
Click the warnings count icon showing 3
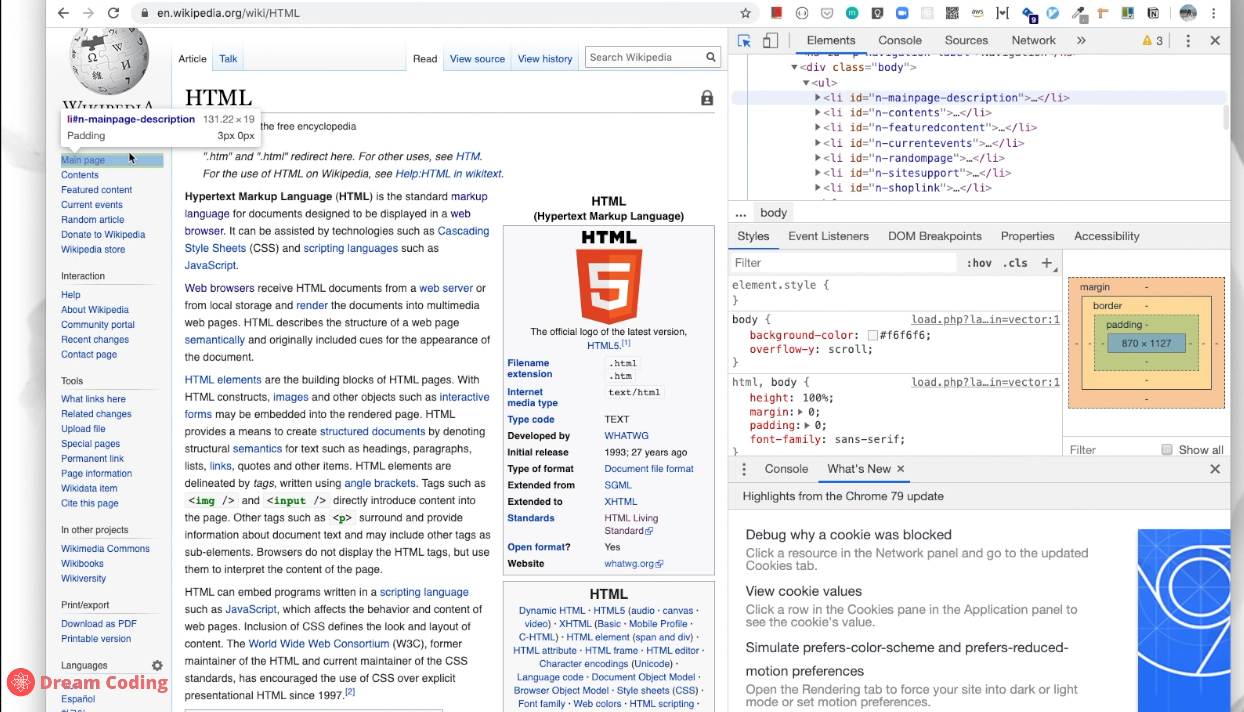click(1153, 41)
